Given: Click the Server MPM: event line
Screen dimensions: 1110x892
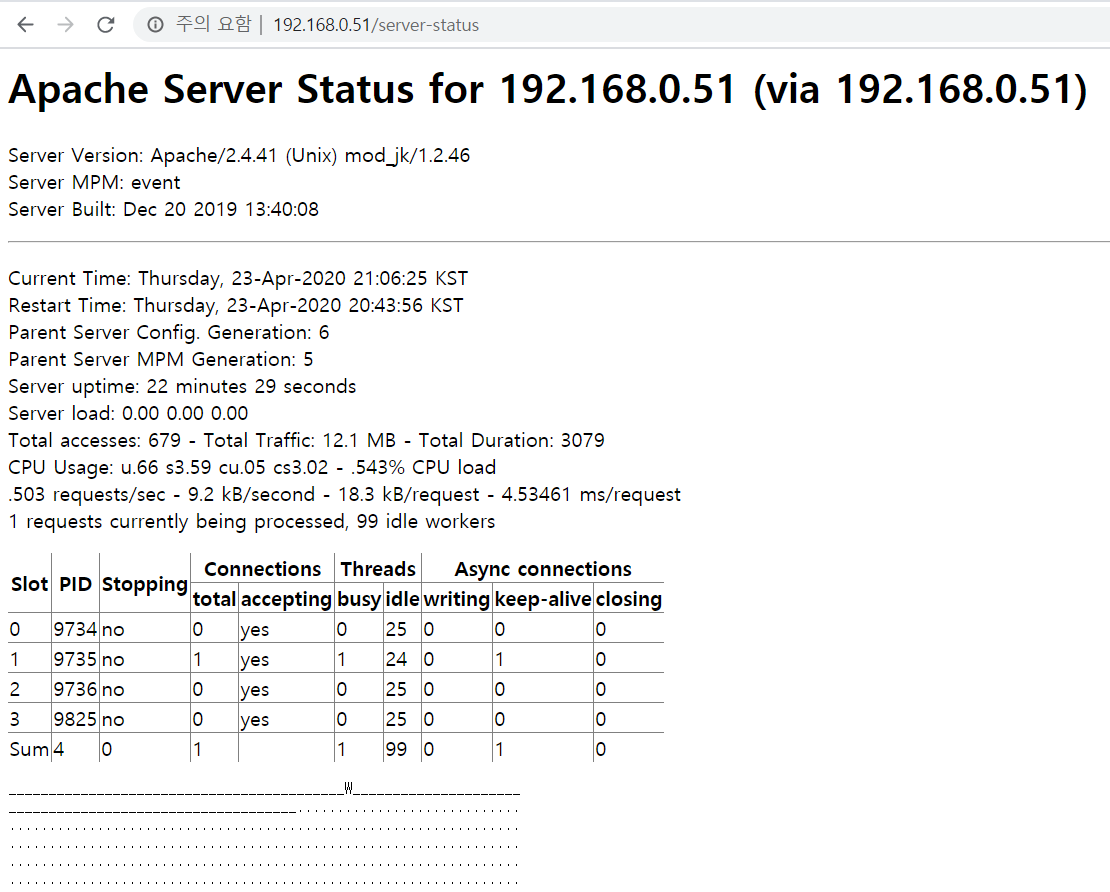Looking at the screenshot, I should 94,183.
